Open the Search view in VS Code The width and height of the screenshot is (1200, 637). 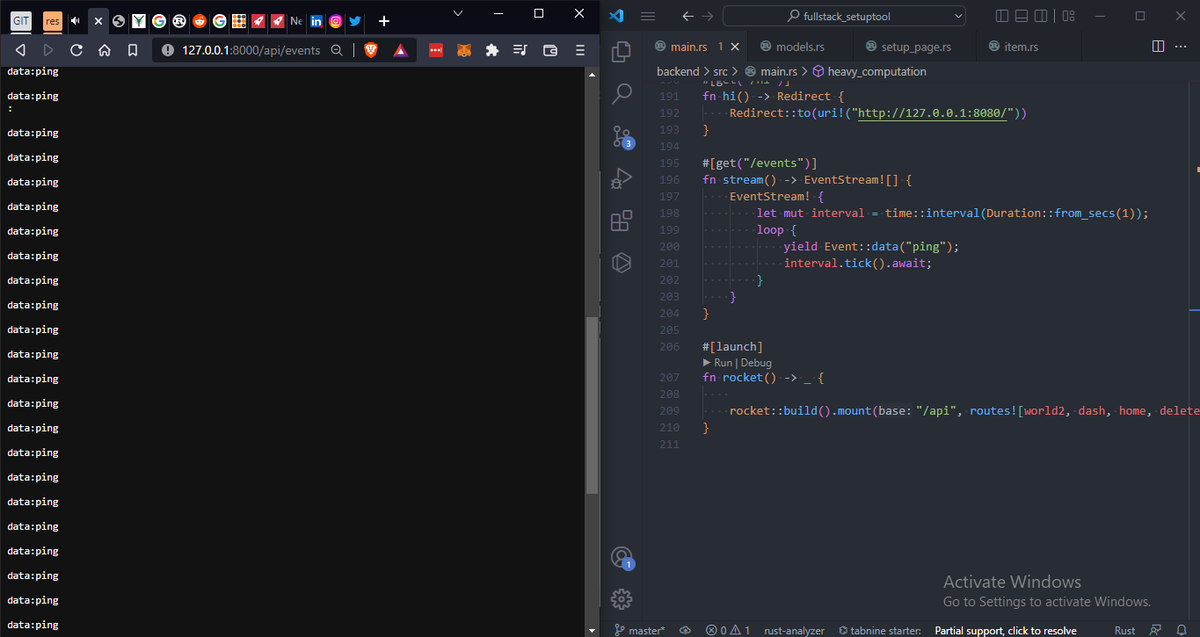coord(621,94)
